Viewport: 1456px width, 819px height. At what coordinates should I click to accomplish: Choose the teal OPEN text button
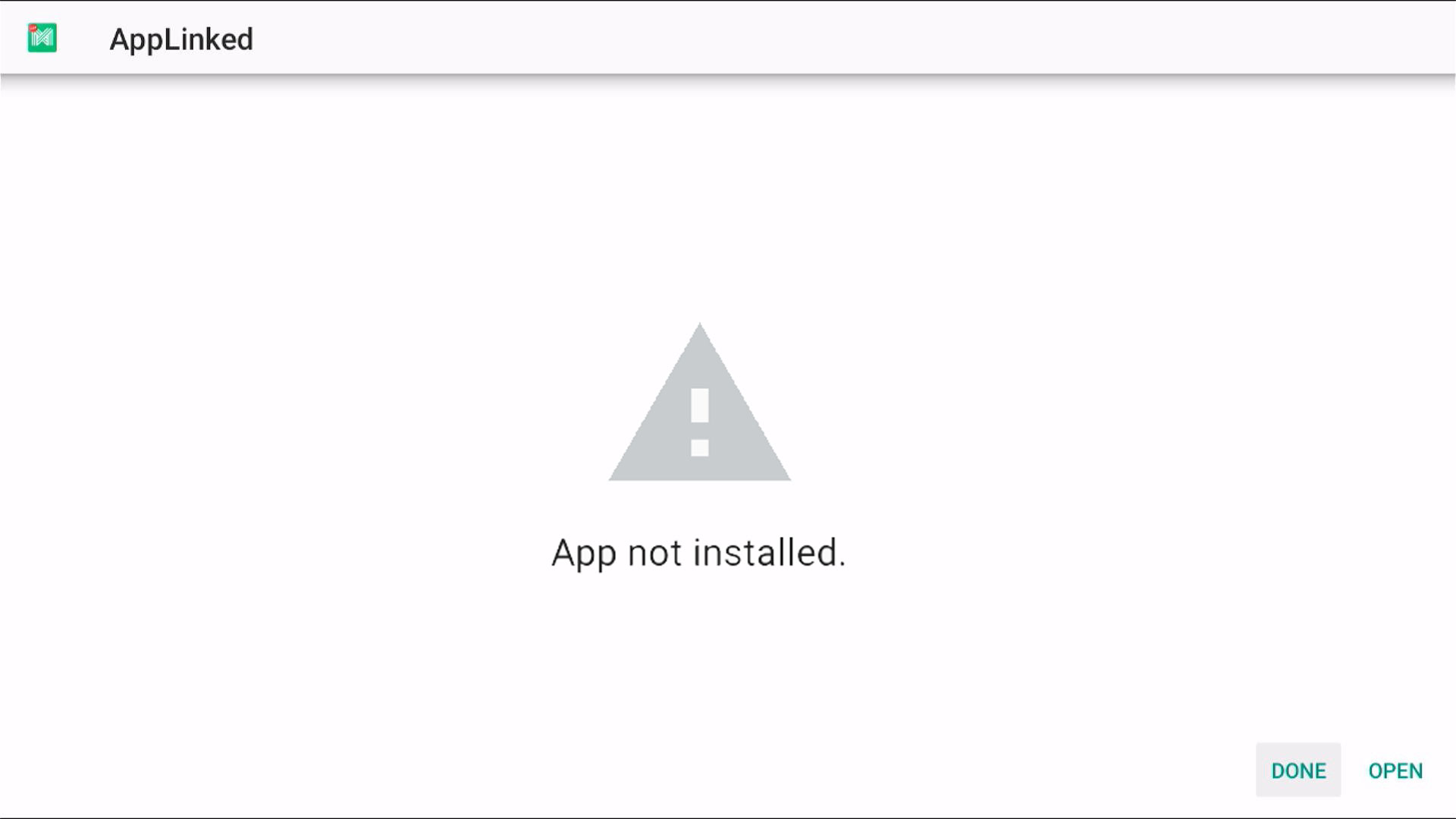tap(1395, 770)
